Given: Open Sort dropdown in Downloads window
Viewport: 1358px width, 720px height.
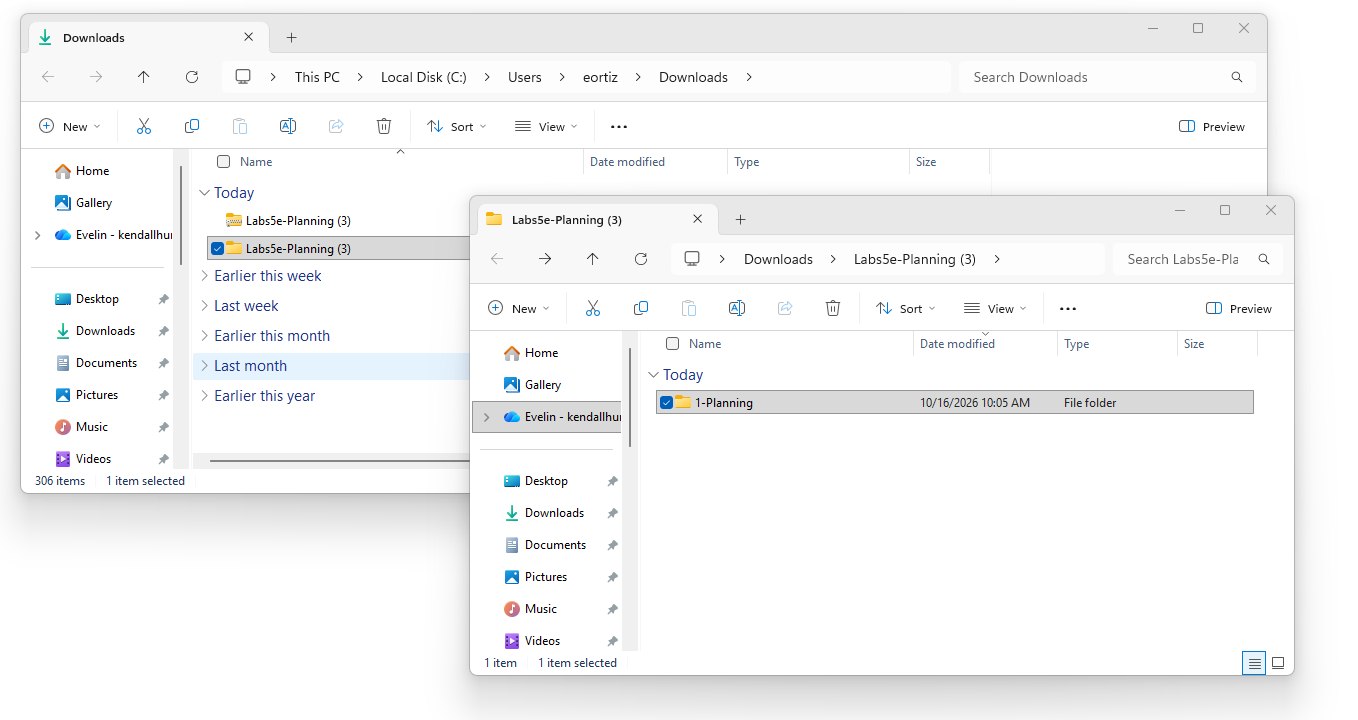Looking at the screenshot, I should click(456, 127).
